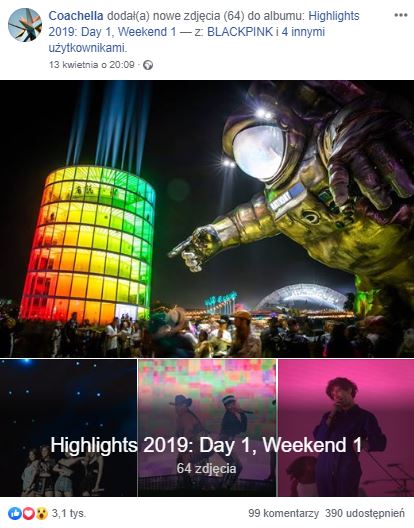
Task: Open the large astronaut and rainbow tower photo
Action: (207, 219)
